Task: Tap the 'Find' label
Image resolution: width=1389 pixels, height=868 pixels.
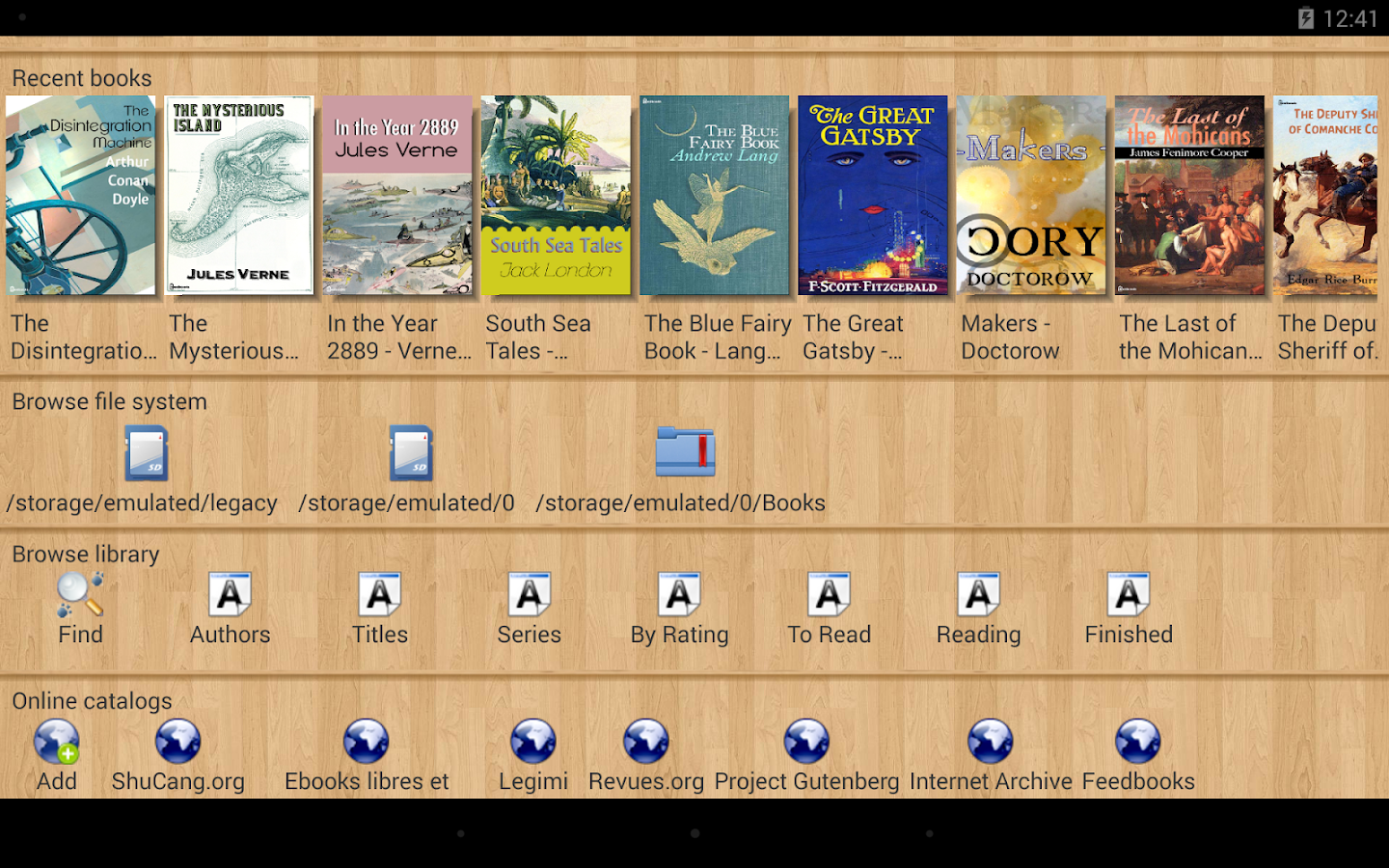Action: click(x=80, y=635)
